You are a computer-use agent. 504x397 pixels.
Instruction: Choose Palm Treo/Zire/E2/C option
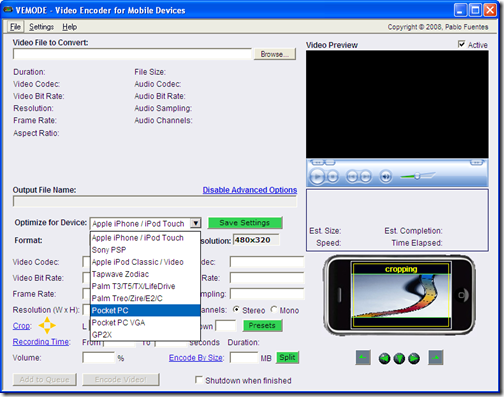[x=145, y=298]
